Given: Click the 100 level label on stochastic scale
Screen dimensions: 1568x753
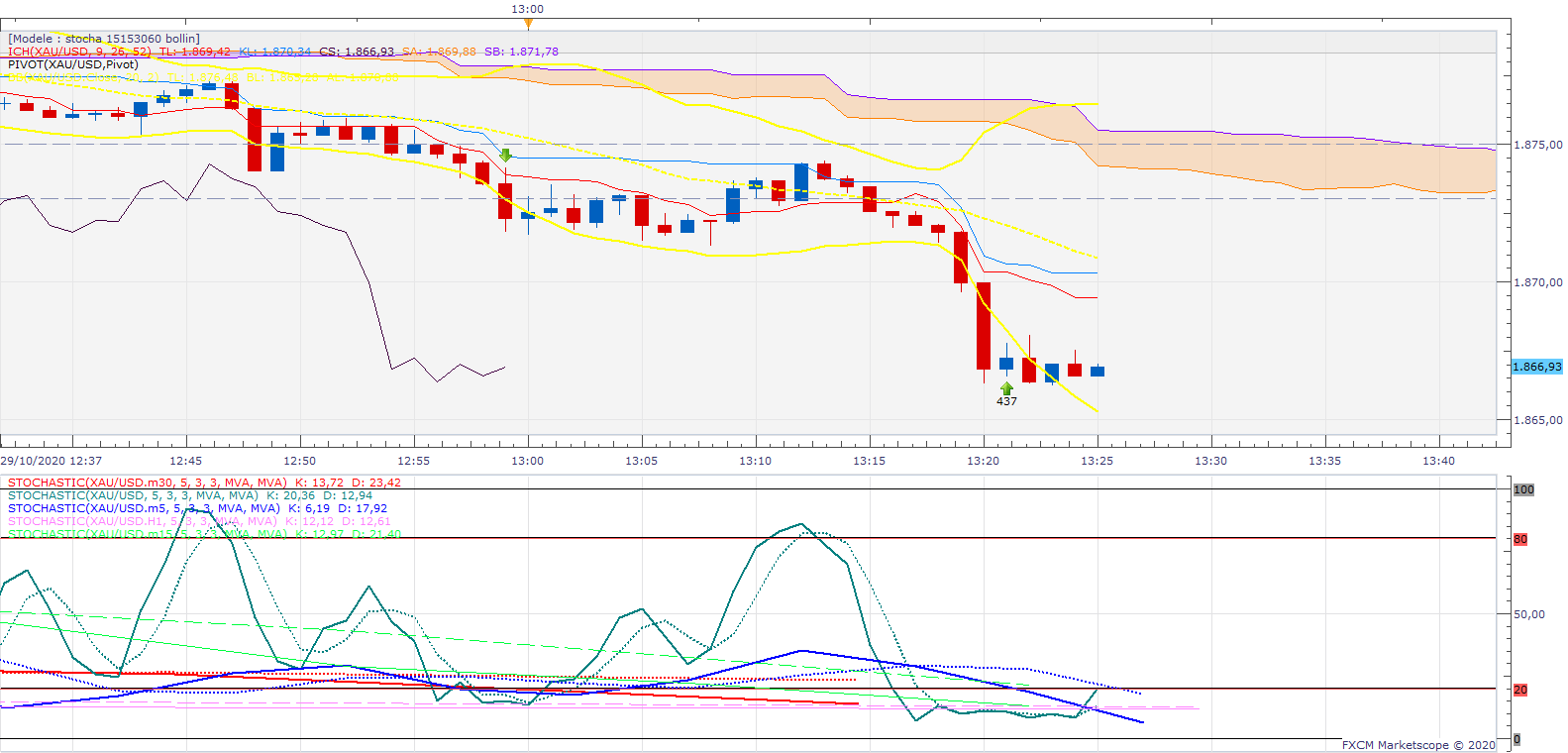Looking at the screenshot, I should tap(1523, 489).
